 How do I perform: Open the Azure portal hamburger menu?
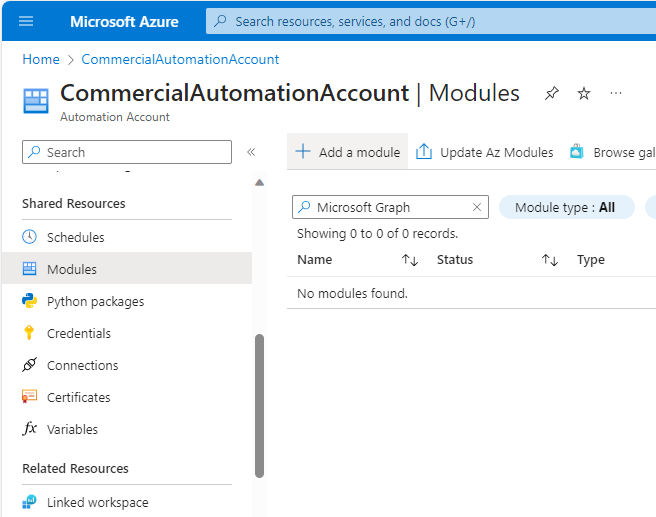(26, 21)
